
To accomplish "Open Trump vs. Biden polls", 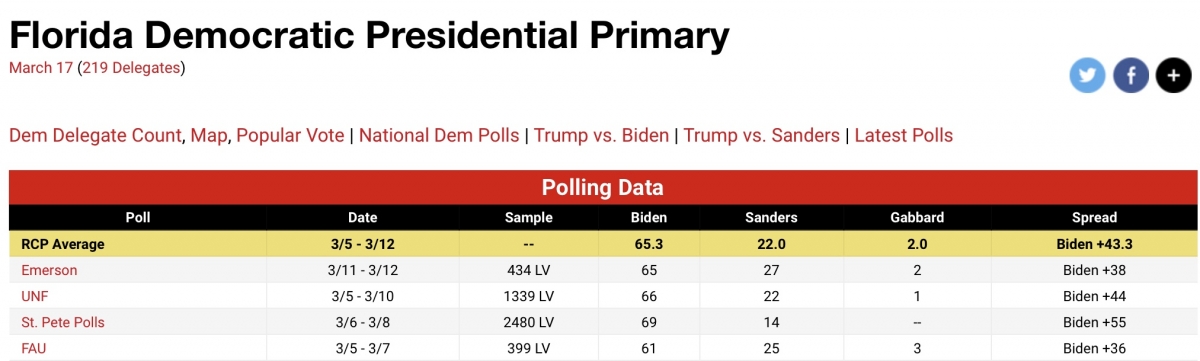I will pyautogui.click(x=601, y=135).
